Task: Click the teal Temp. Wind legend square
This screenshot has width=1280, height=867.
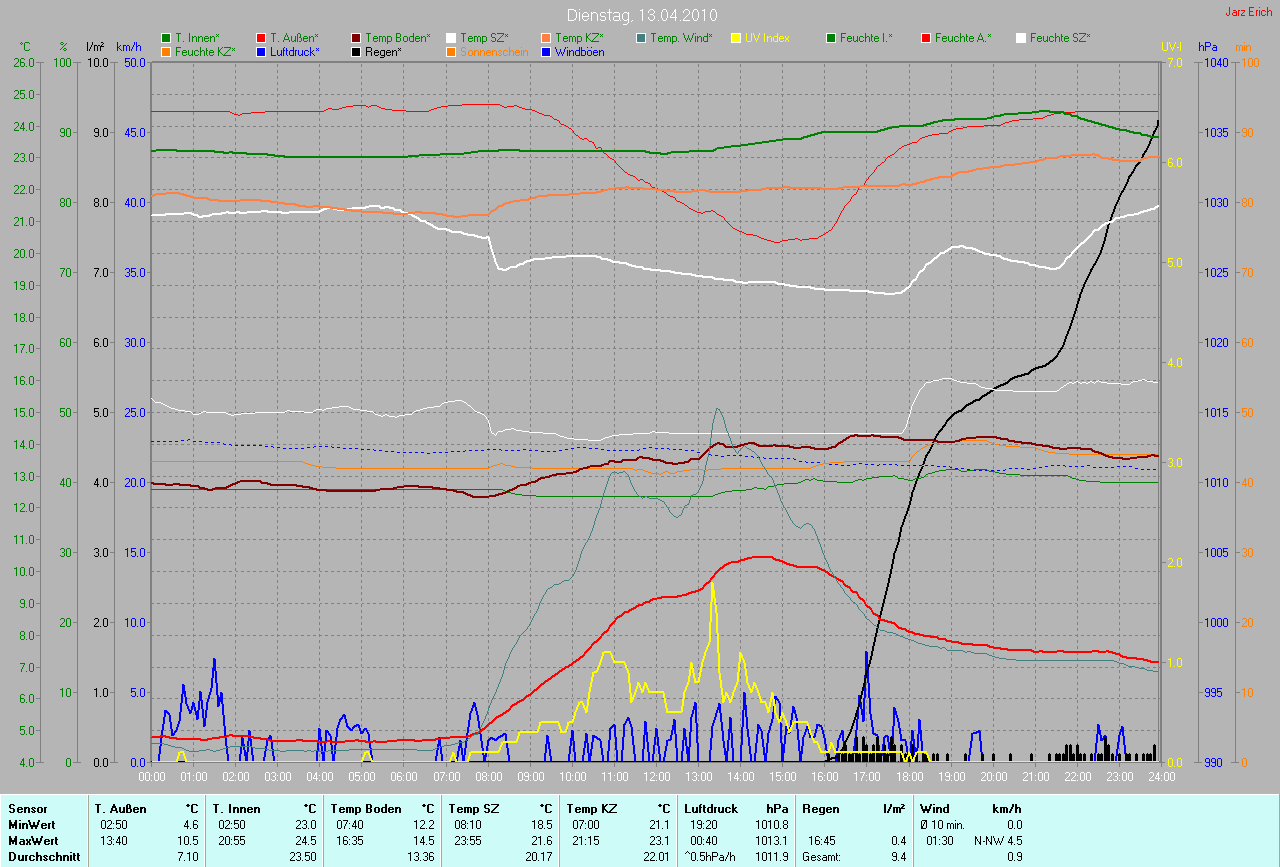Action: tap(641, 38)
